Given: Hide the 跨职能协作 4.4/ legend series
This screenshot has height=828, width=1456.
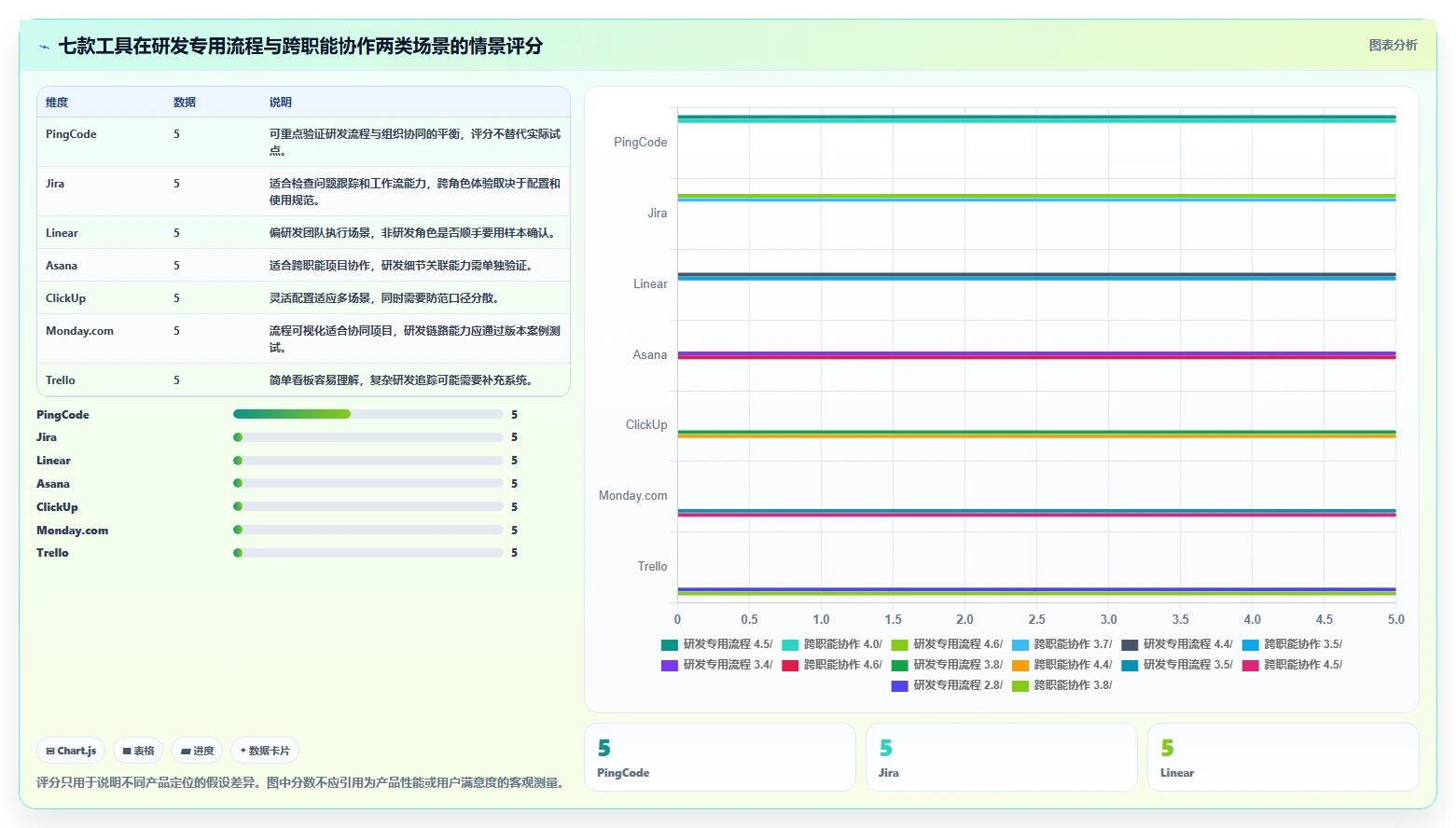Looking at the screenshot, I should [1062, 665].
